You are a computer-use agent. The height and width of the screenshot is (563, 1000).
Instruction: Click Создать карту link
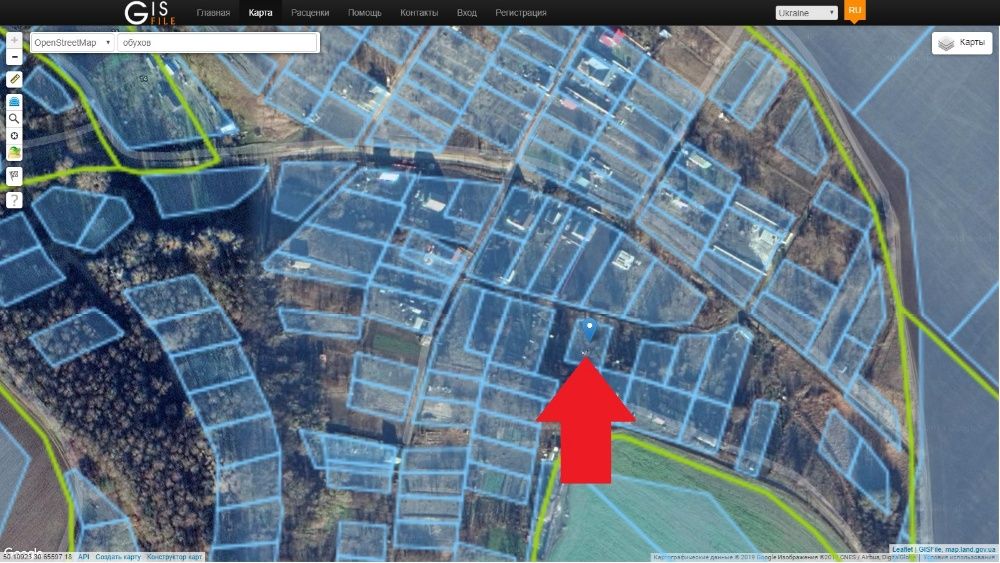point(118,557)
